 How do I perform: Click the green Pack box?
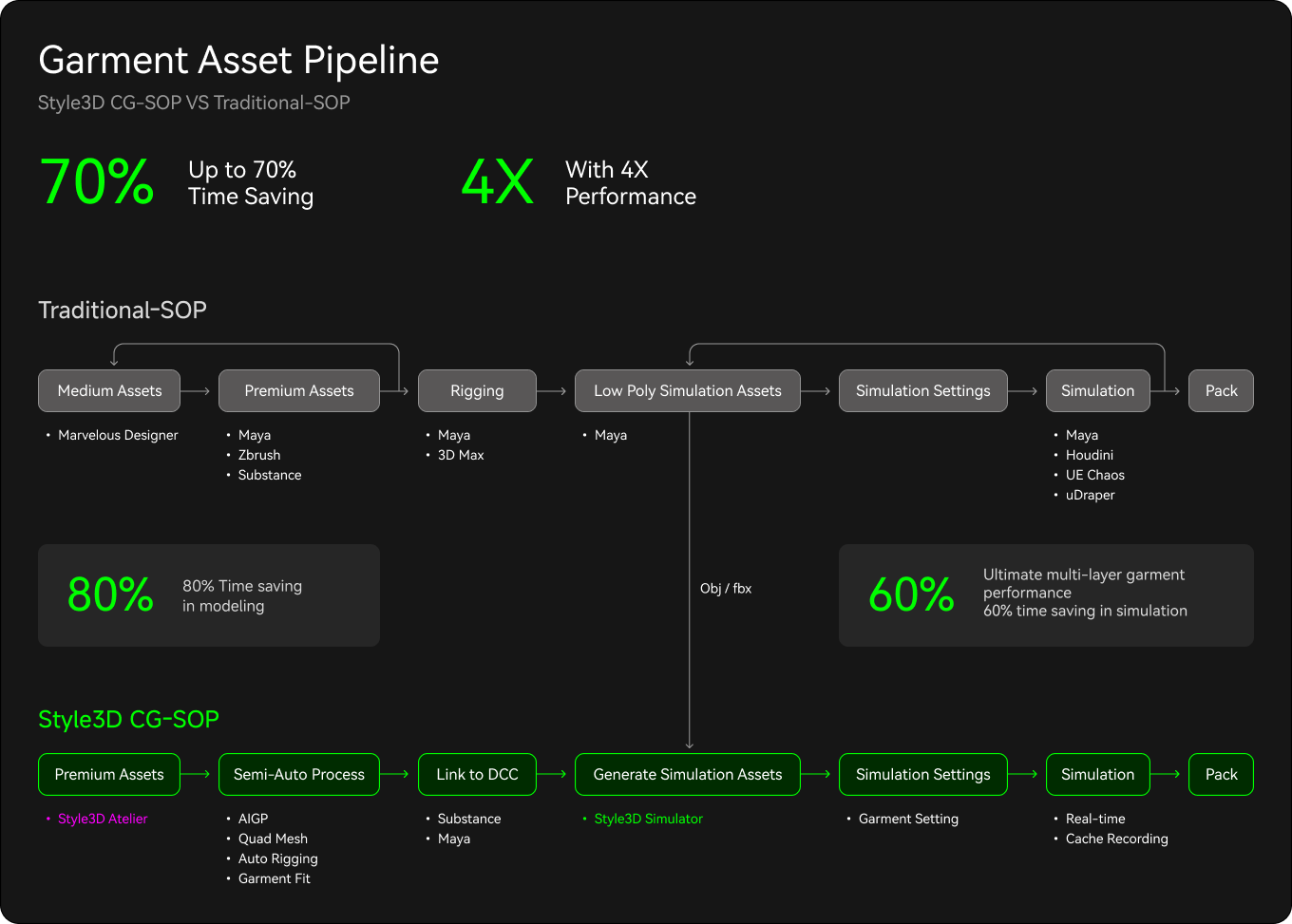click(x=1221, y=774)
